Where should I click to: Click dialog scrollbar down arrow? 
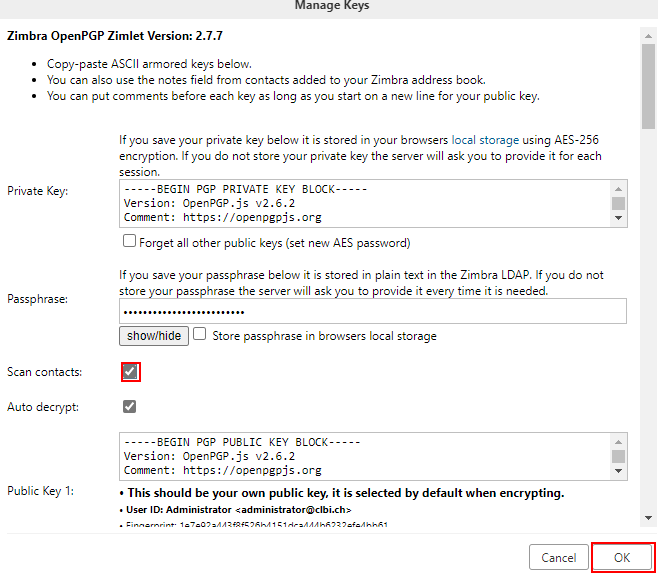(x=648, y=518)
